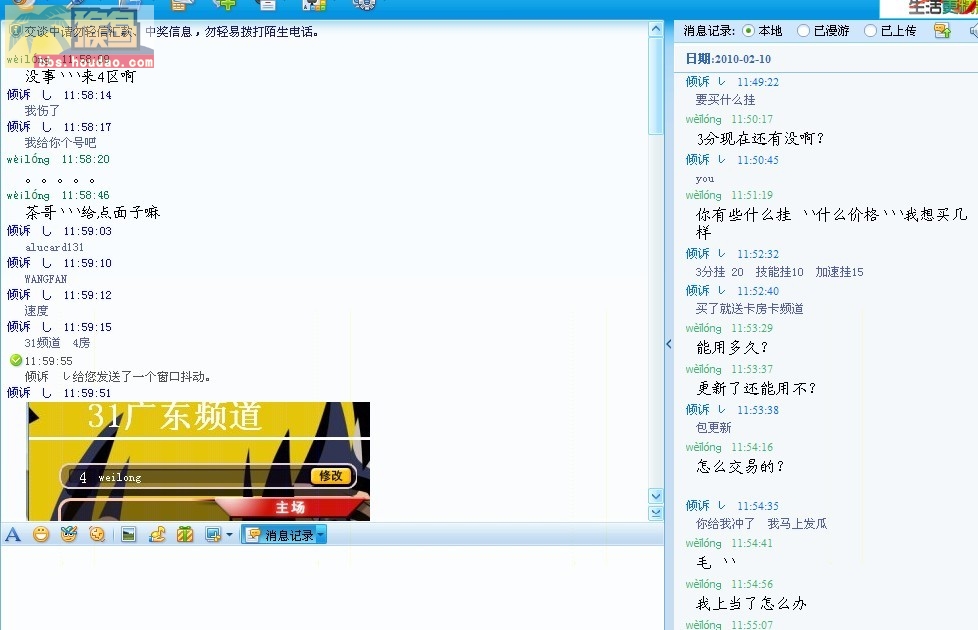Screen dimensions: 978x630
Task: Click history sender line wèilóng 11:53:37
Action: tap(729, 369)
